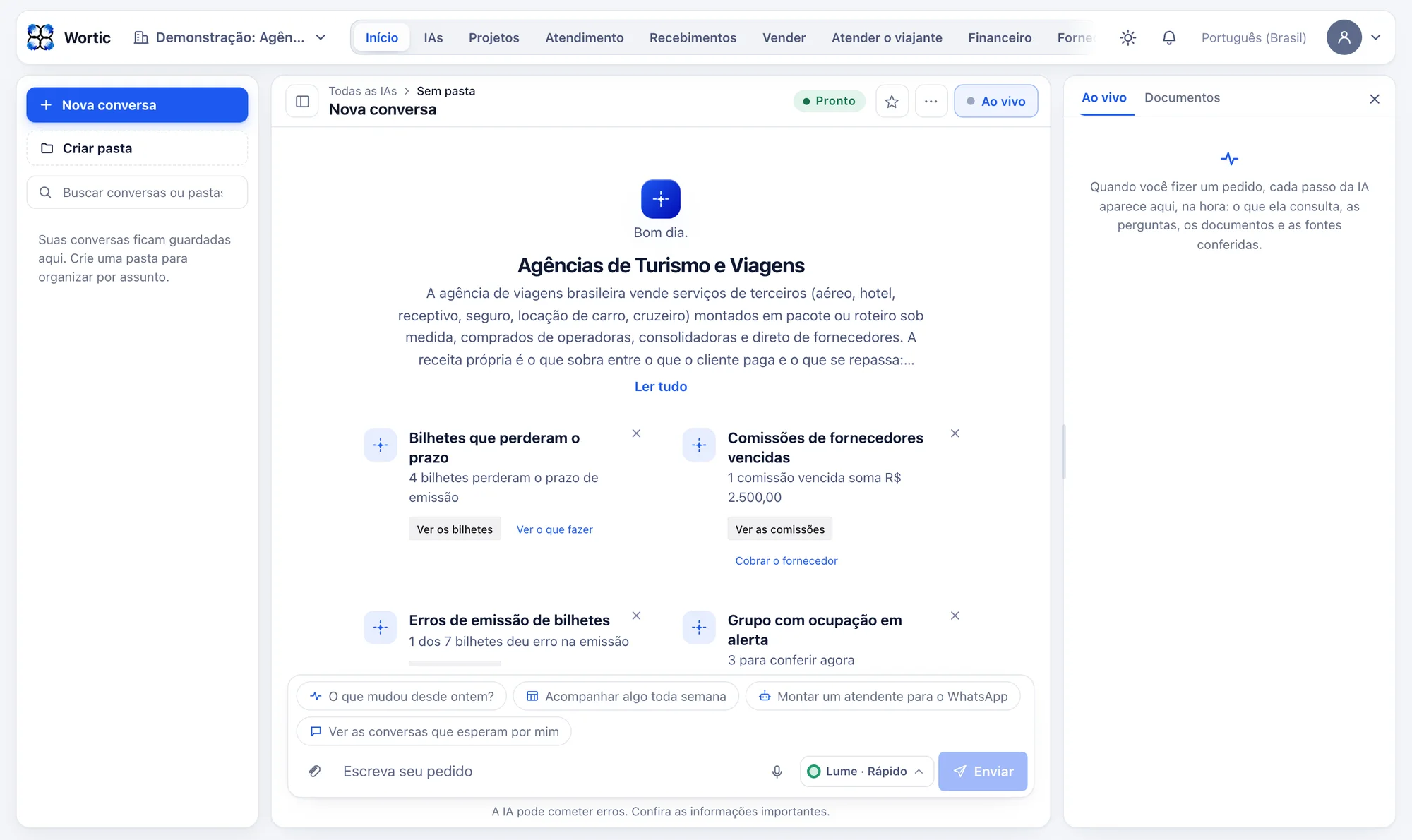Click Cobrar o fornecedor link
The height and width of the screenshot is (840, 1412).
(786, 560)
